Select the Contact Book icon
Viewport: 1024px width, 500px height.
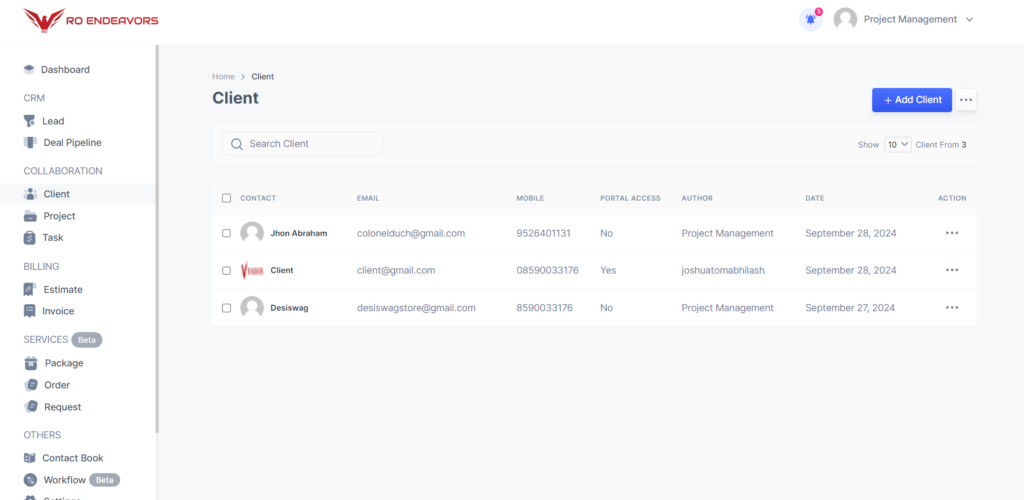(x=30, y=458)
